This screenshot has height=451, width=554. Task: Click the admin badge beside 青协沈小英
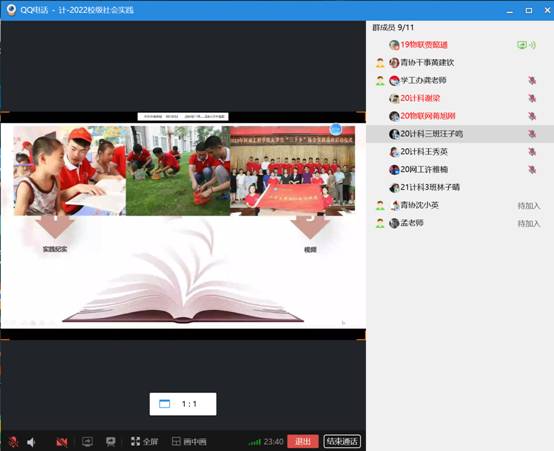(x=380, y=205)
